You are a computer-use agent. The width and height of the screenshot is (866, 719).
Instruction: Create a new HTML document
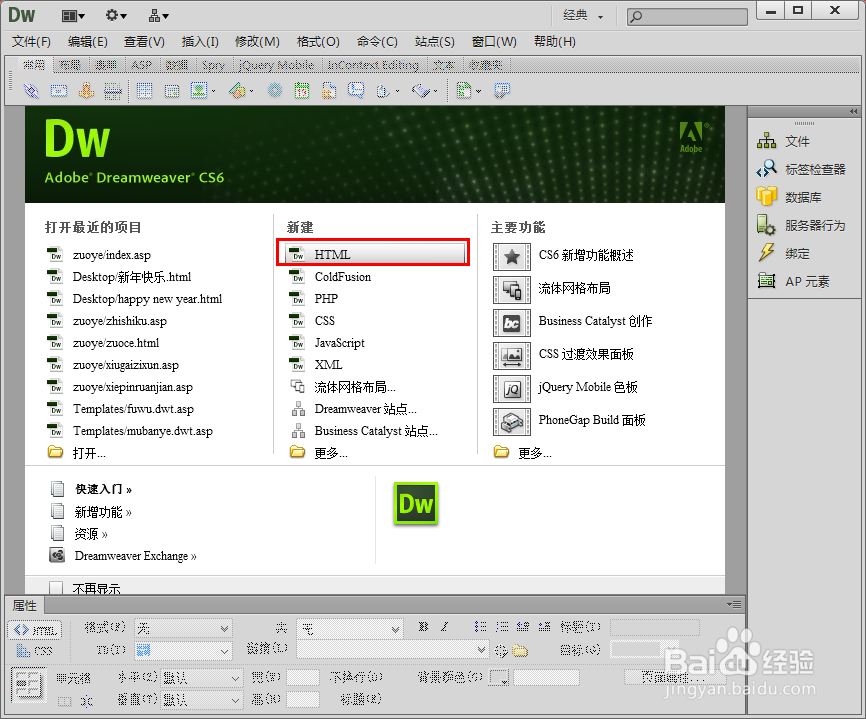click(376, 254)
